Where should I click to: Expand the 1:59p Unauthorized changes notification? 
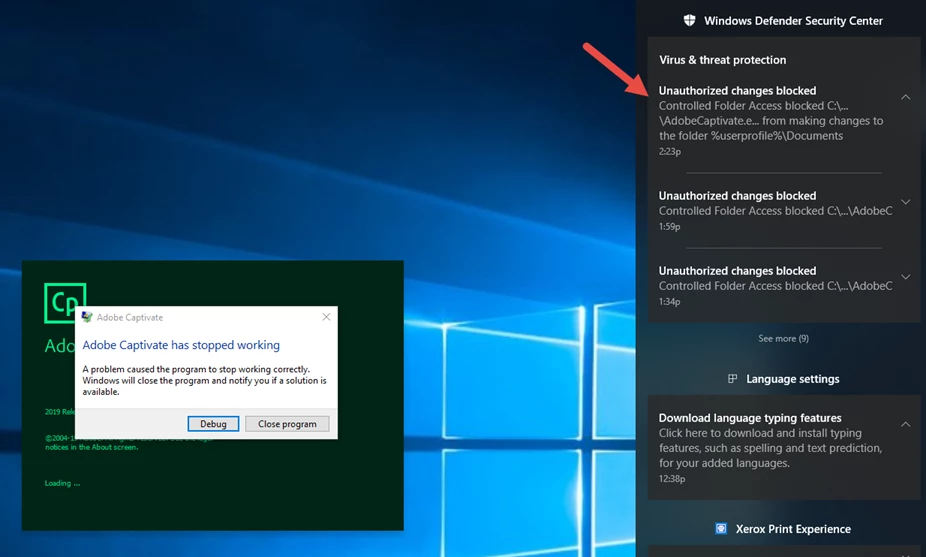(x=905, y=202)
